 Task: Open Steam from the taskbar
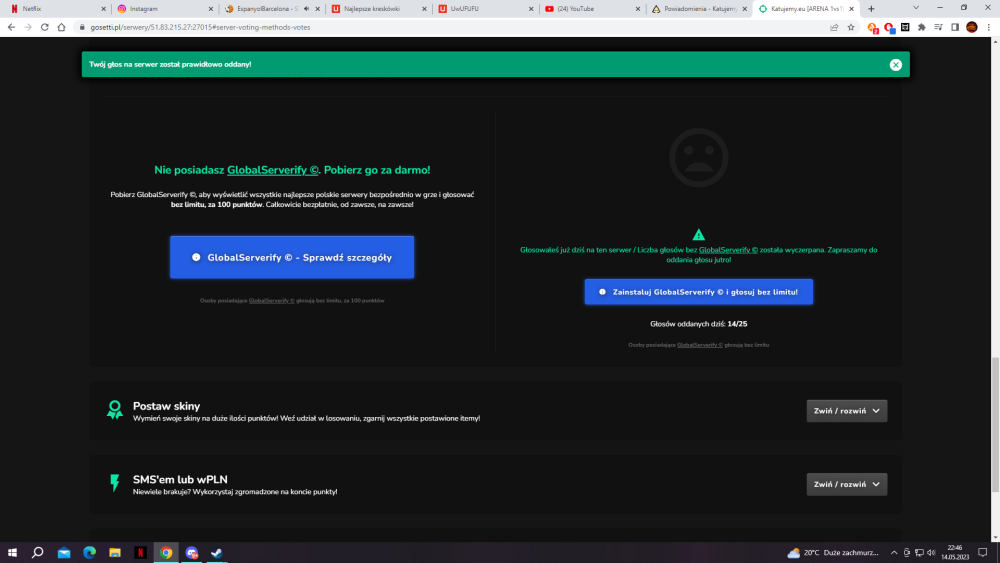[x=217, y=553]
